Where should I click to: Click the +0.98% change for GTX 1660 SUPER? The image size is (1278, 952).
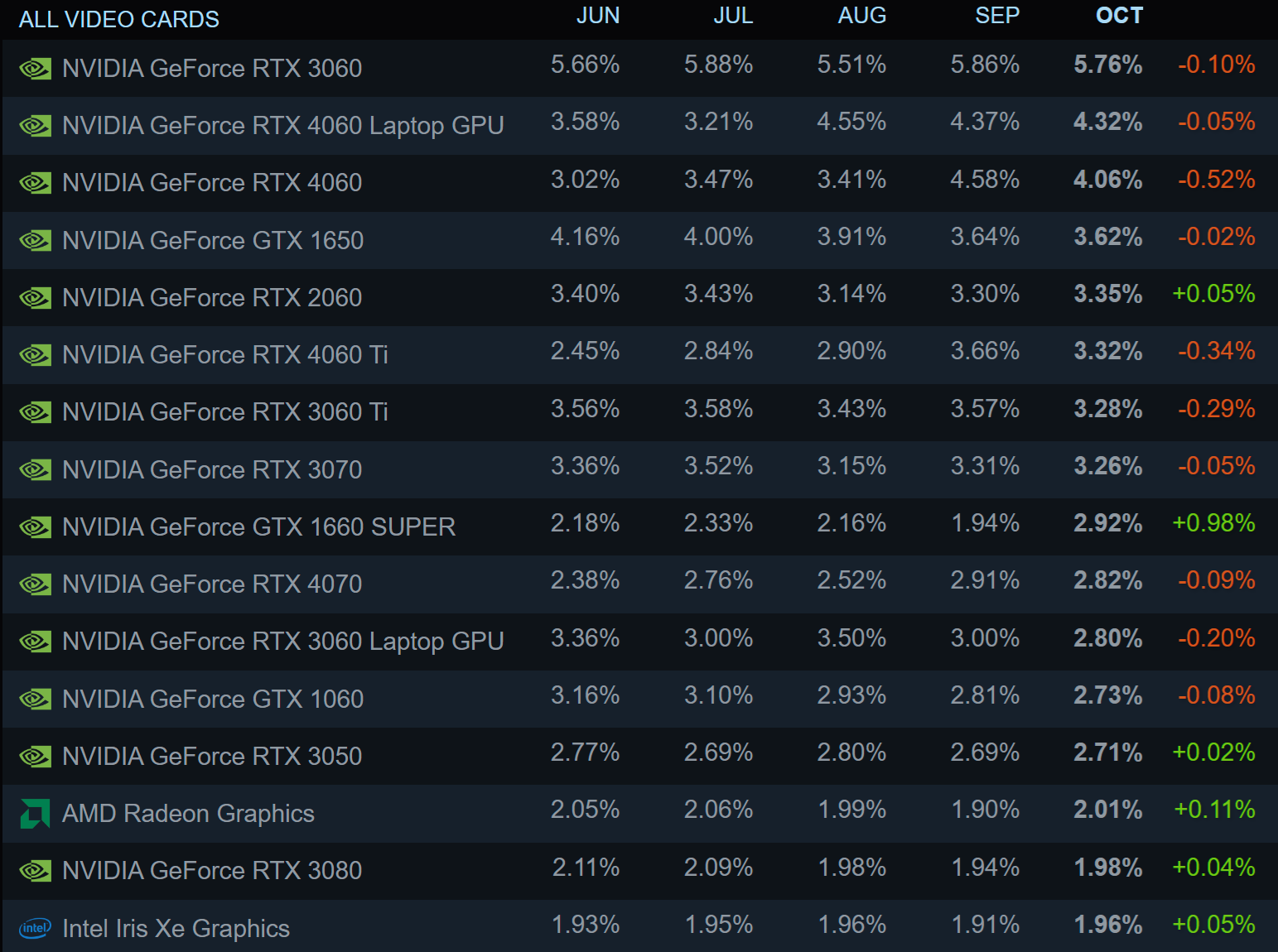pyautogui.click(x=1213, y=523)
